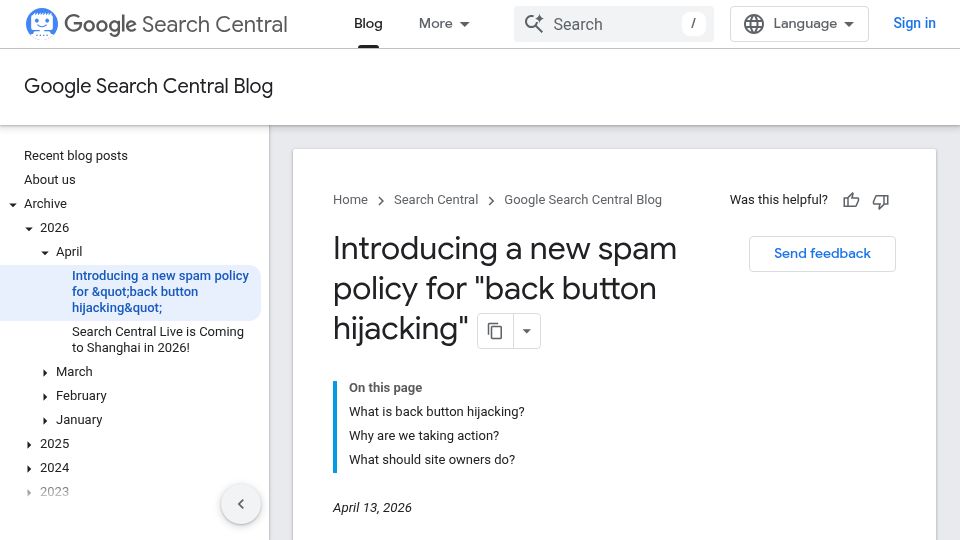Jump to Why are we taking action?

click(424, 435)
